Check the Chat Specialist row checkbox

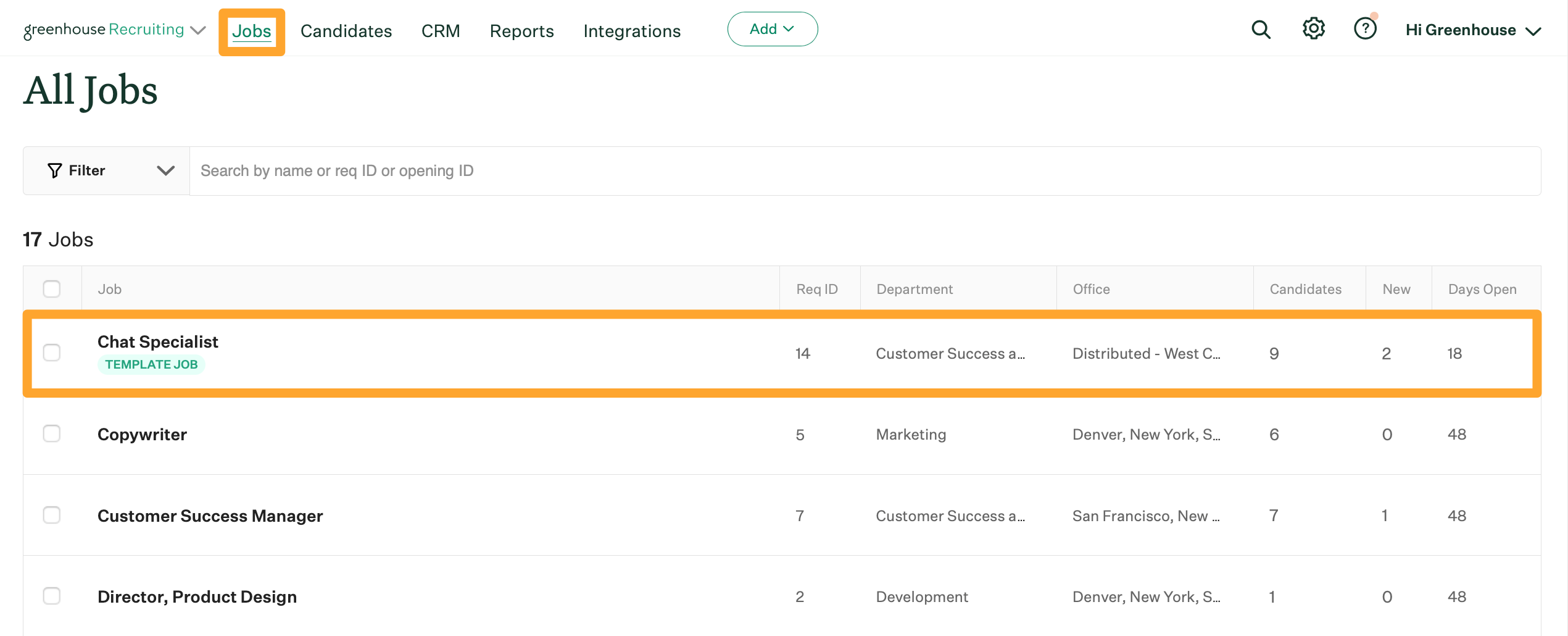pos(52,353)
